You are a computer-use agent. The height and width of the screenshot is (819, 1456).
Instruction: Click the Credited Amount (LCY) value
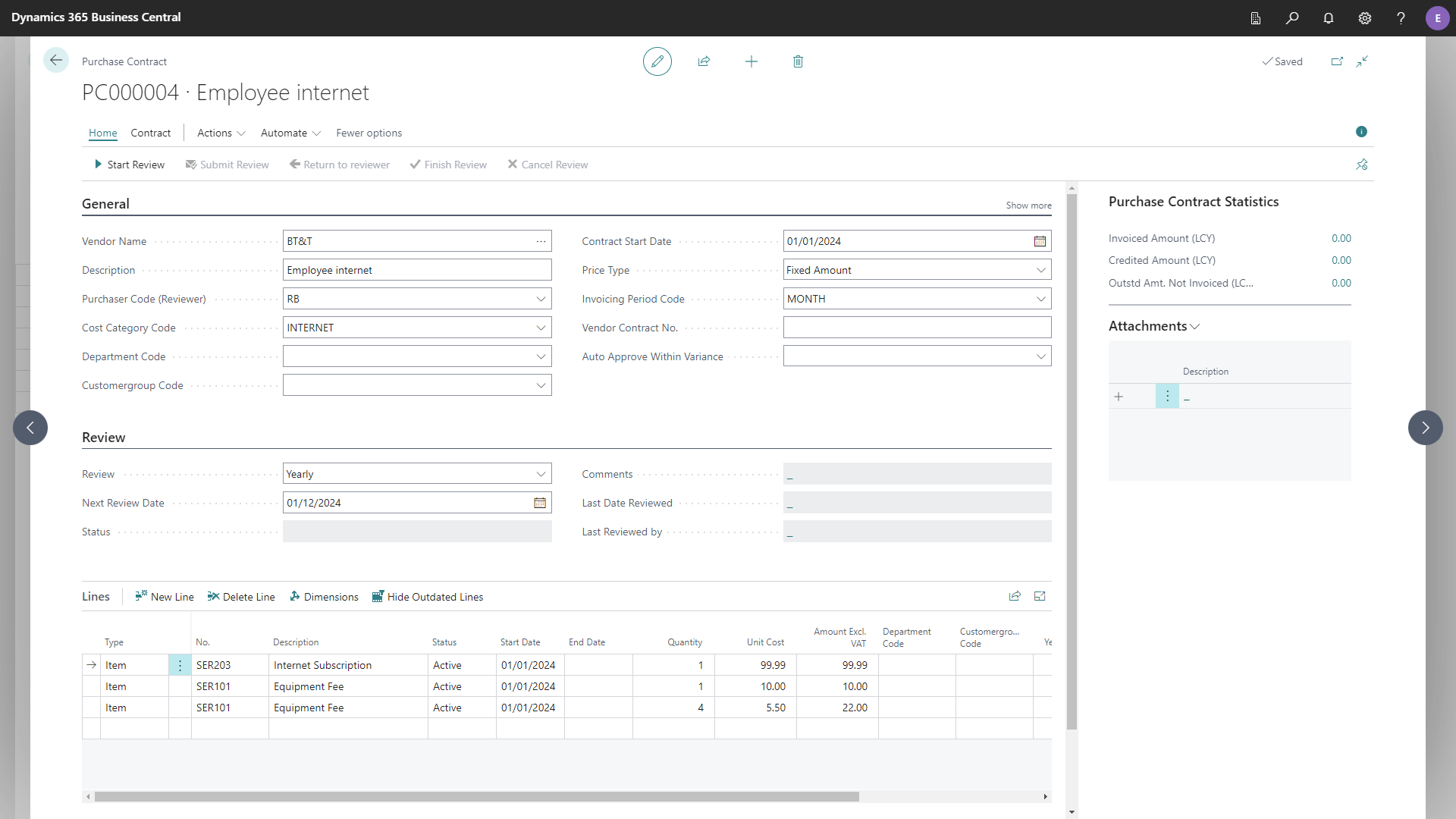[x=1341, y=260]
